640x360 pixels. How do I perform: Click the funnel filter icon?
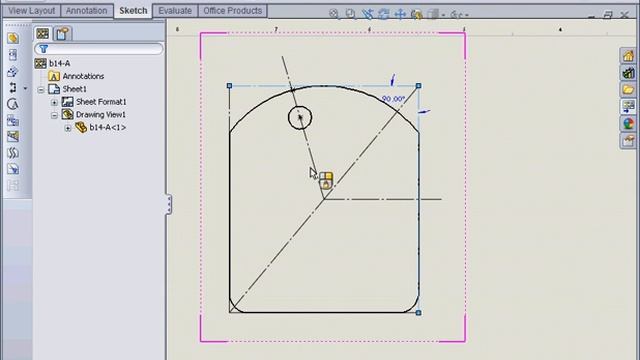pos(44,49)
